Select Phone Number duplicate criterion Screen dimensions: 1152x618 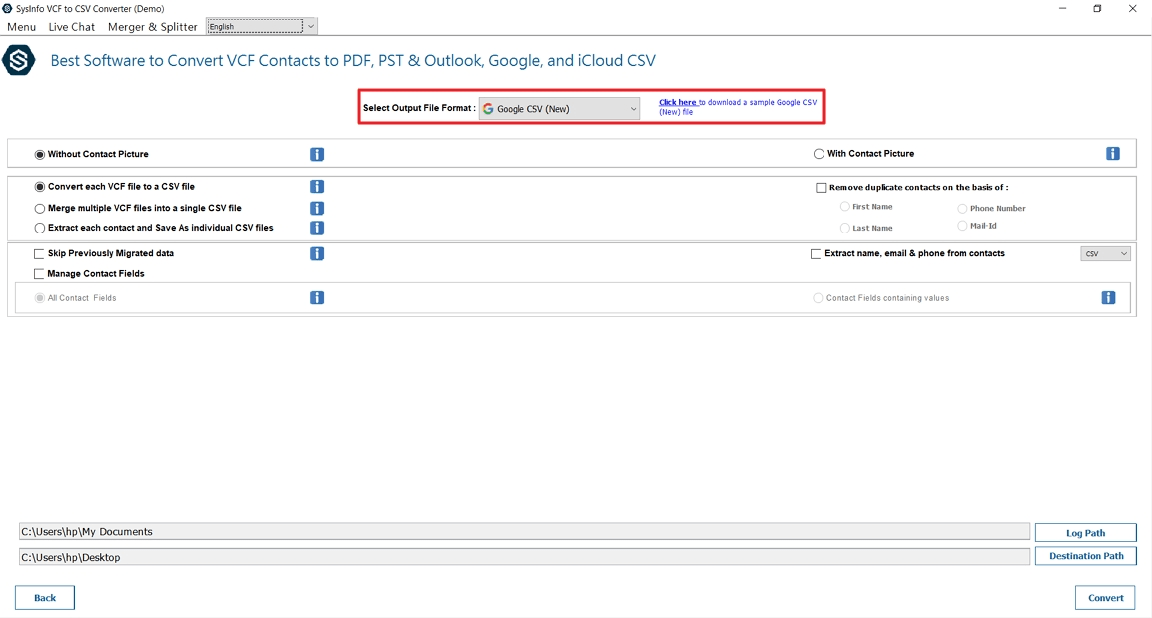tap(962, 209)
